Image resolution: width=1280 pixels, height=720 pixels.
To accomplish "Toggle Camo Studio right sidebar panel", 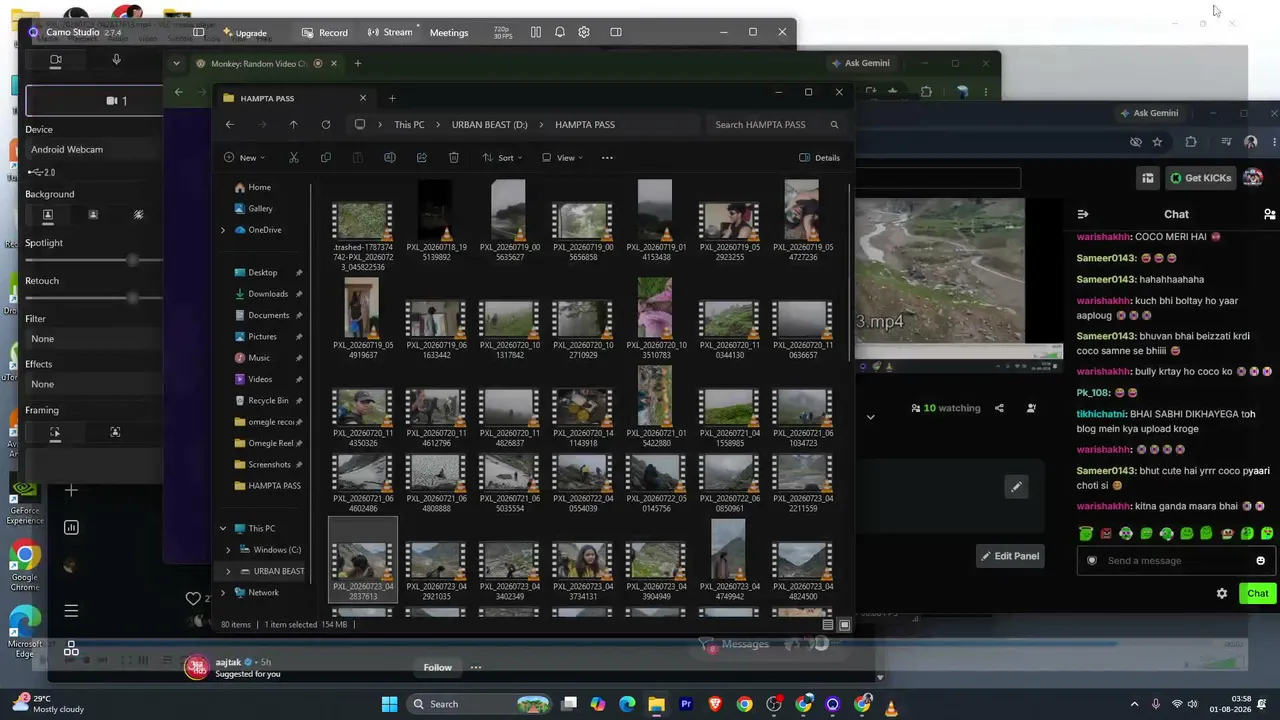I will click(616, 32).
